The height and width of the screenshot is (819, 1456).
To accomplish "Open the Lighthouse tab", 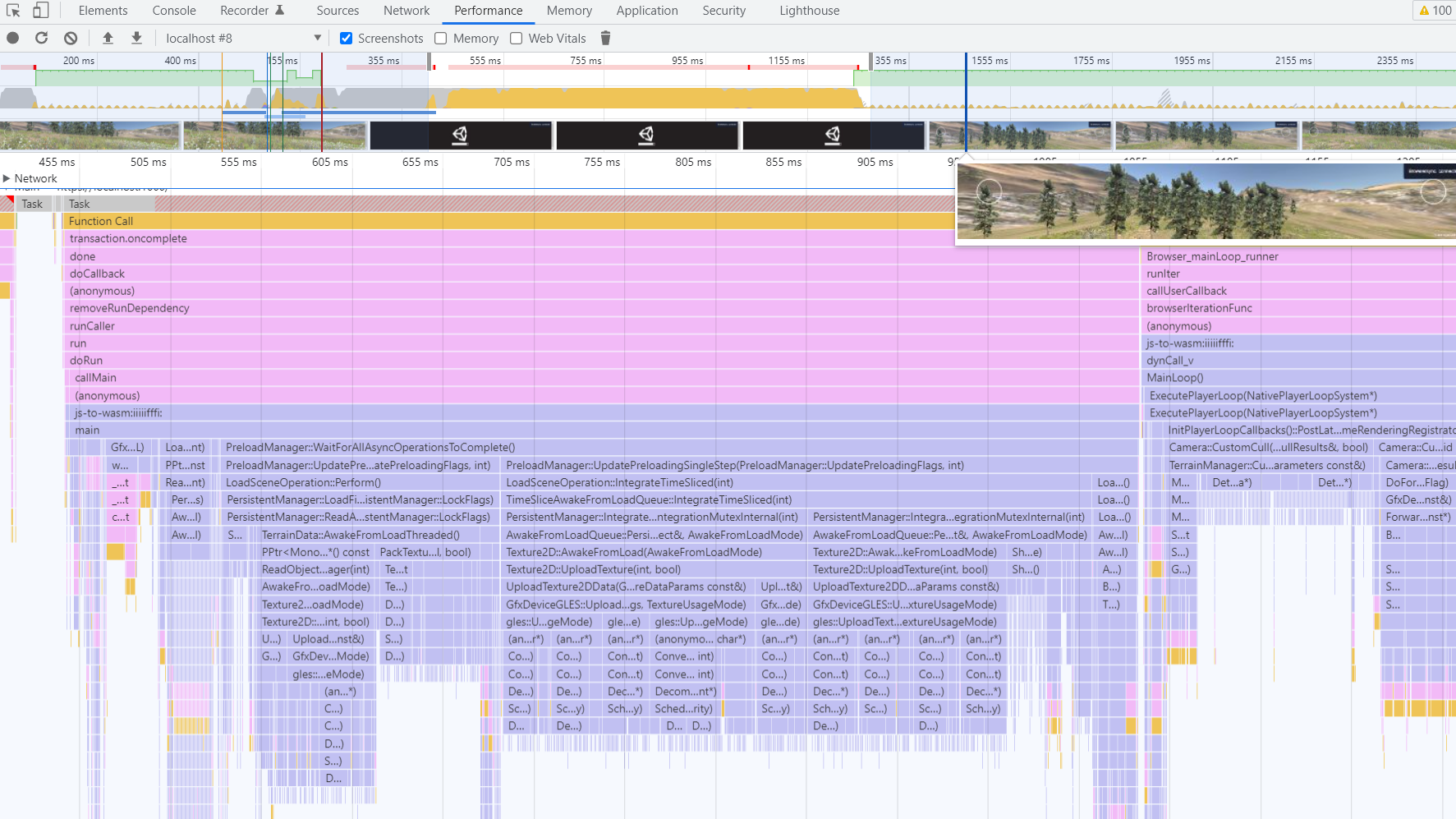I will pos(809,11).
